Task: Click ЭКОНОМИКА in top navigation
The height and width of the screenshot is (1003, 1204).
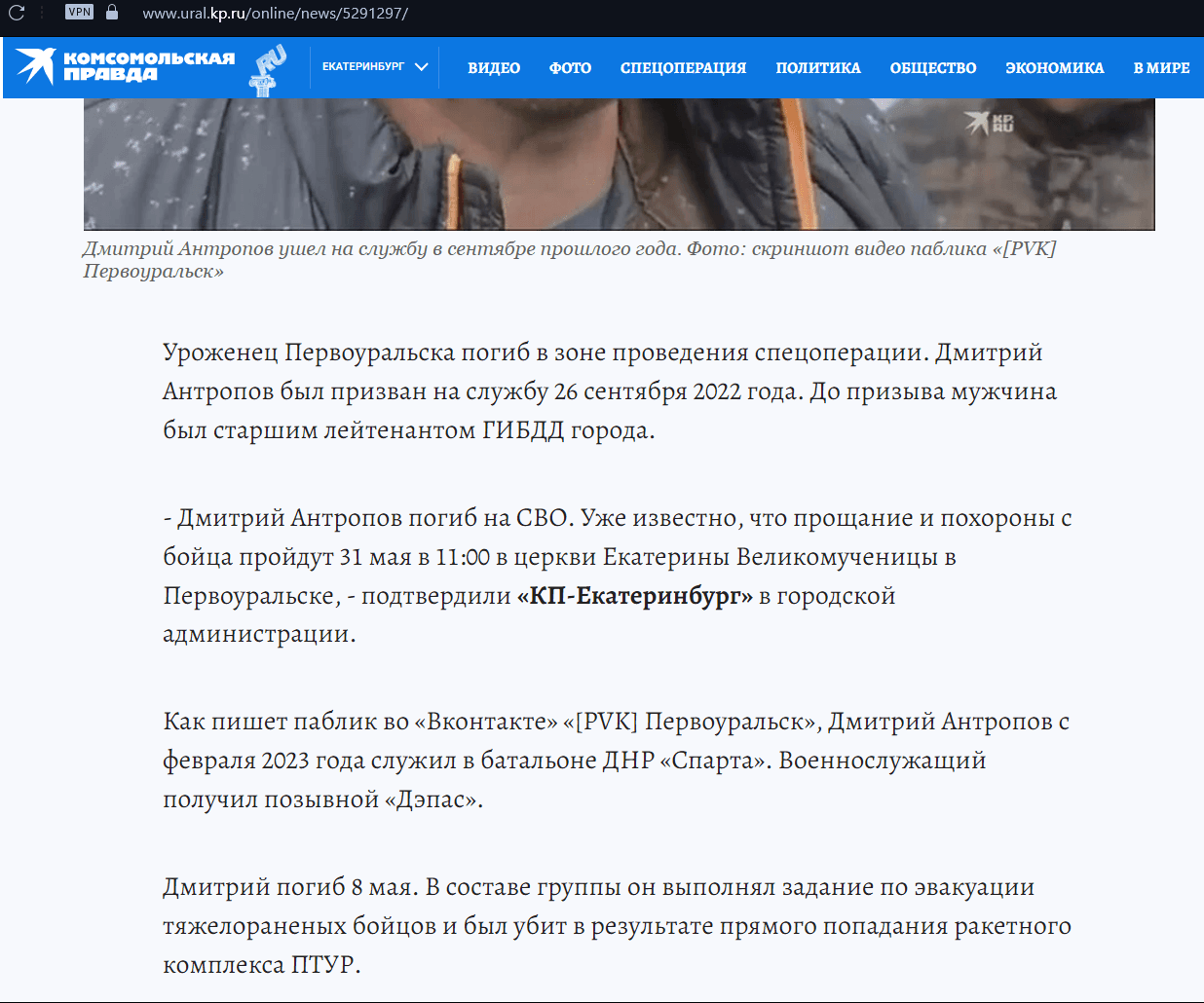Action: [1054, 68]
